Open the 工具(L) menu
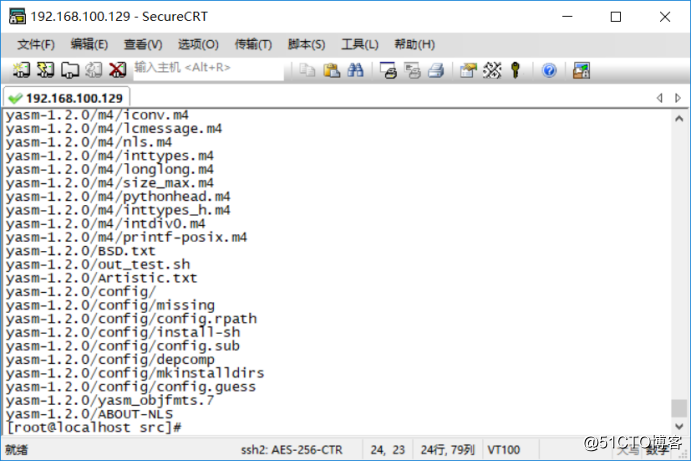 [x=360, y=44]
